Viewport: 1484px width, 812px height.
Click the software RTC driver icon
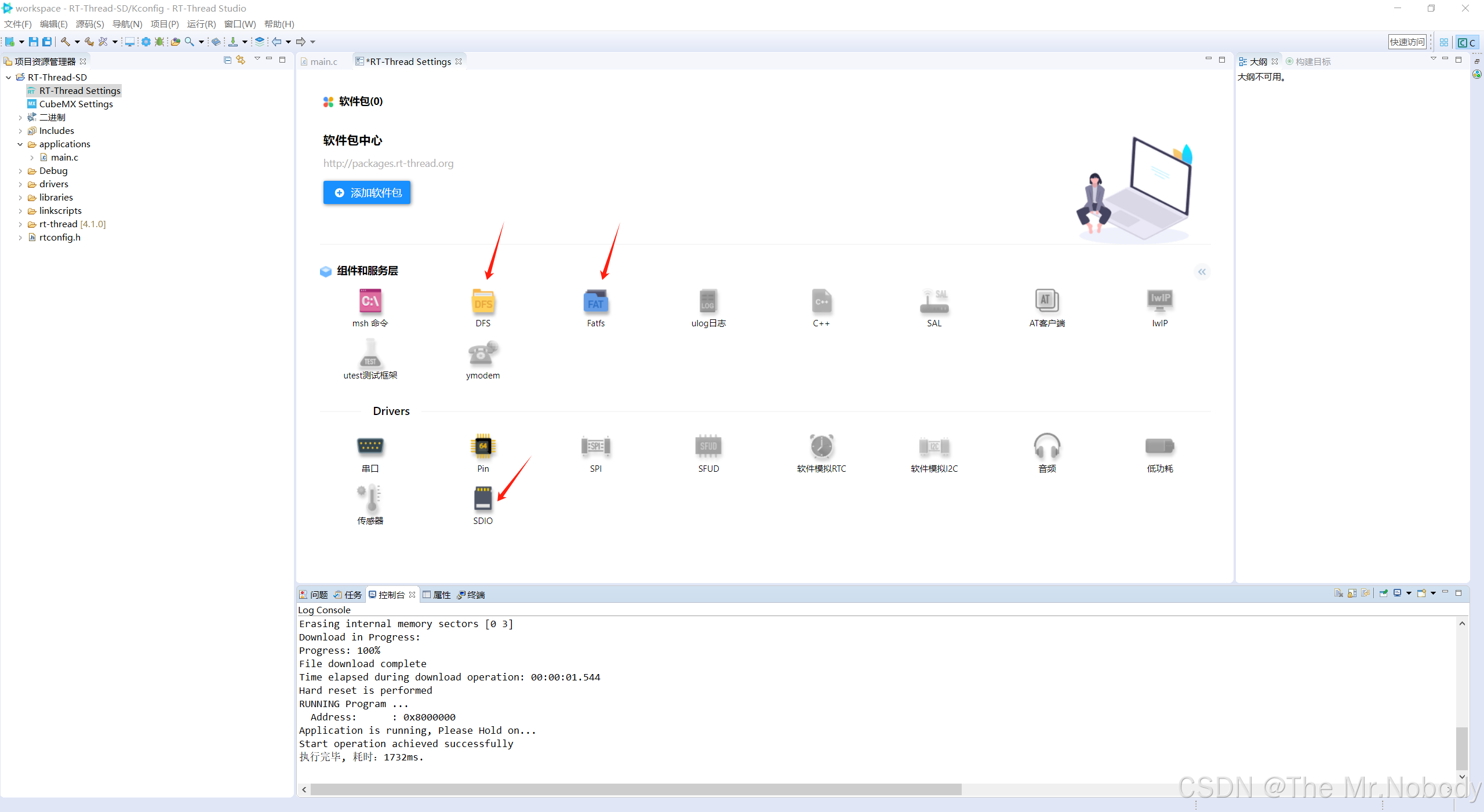[x=821, y=446]
